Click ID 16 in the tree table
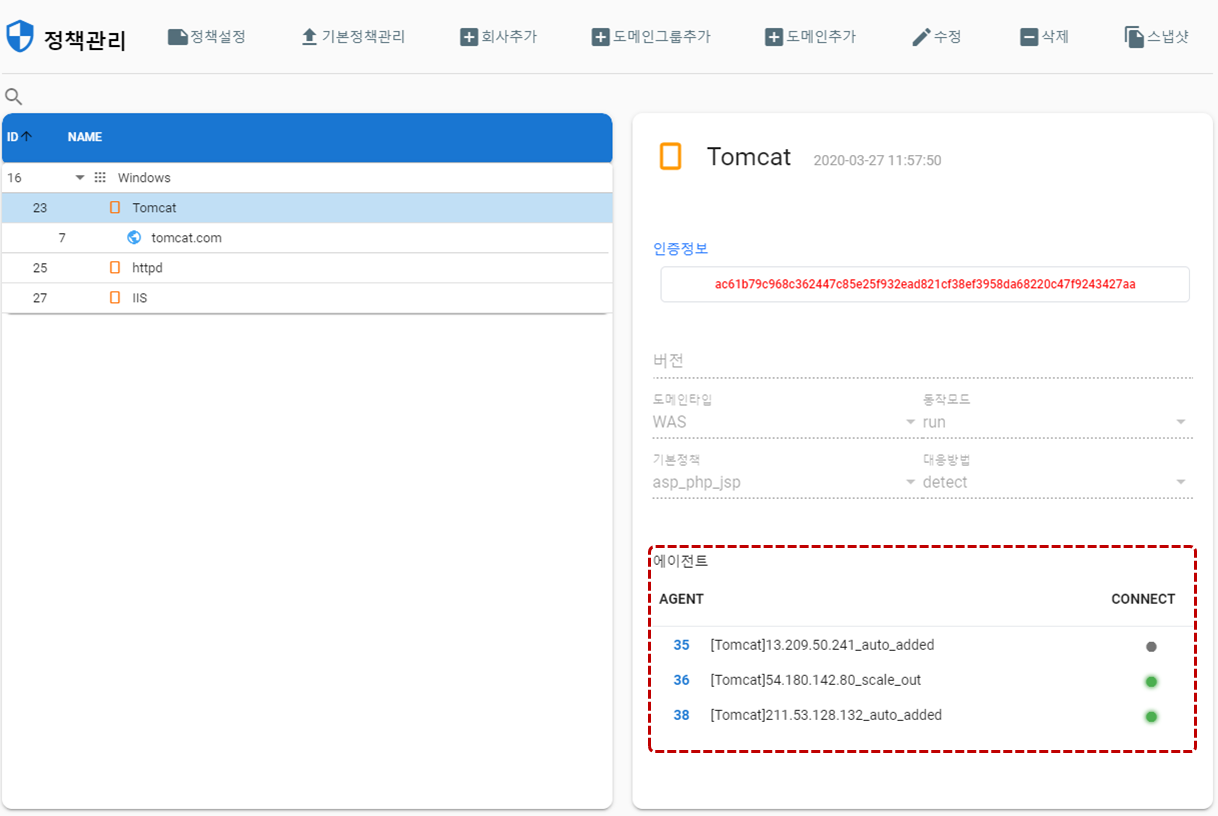 [14, 178]
